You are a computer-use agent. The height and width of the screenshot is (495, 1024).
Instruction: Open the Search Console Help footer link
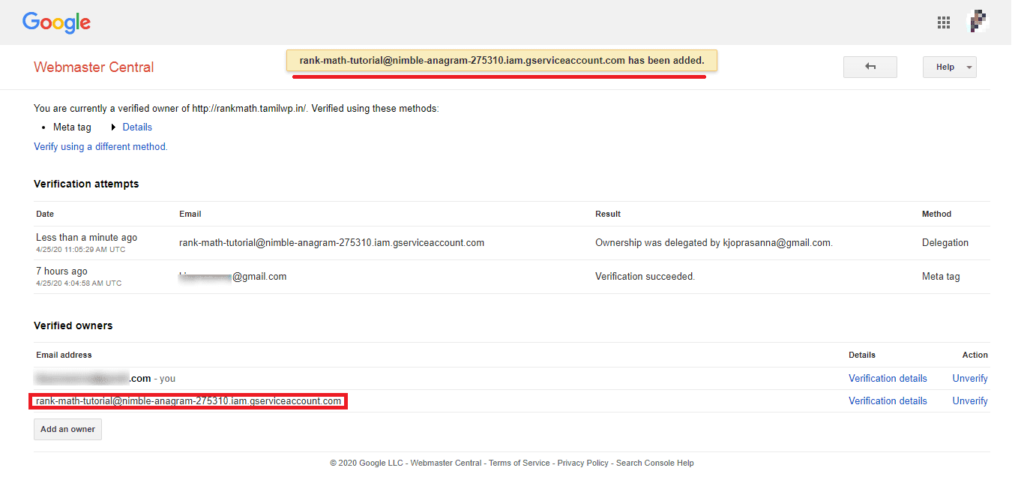[x=655, y=463]
